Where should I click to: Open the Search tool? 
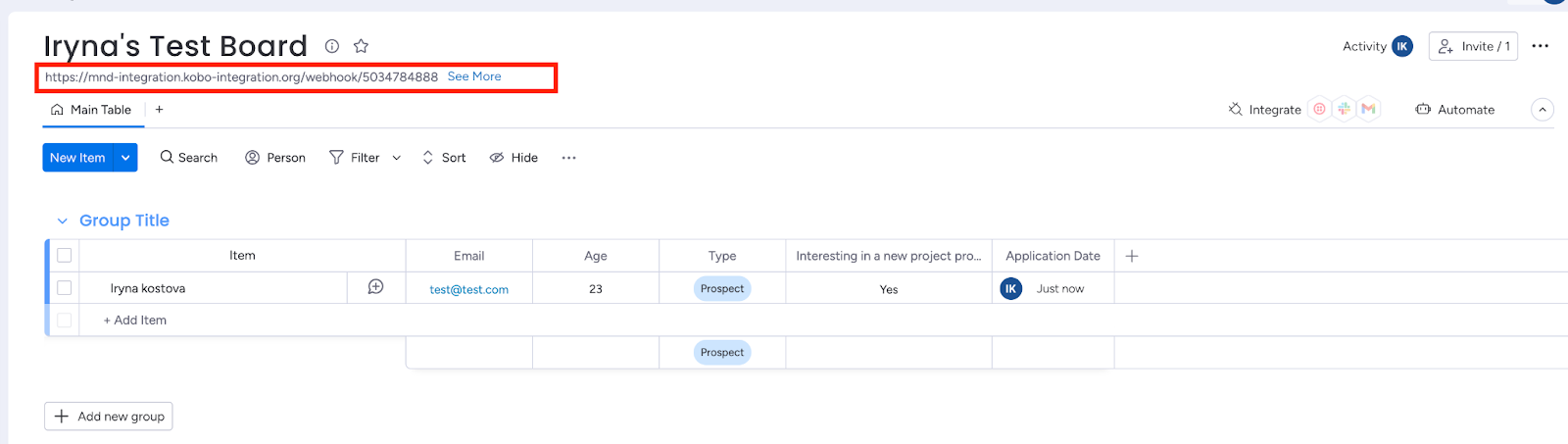point(189,158)
